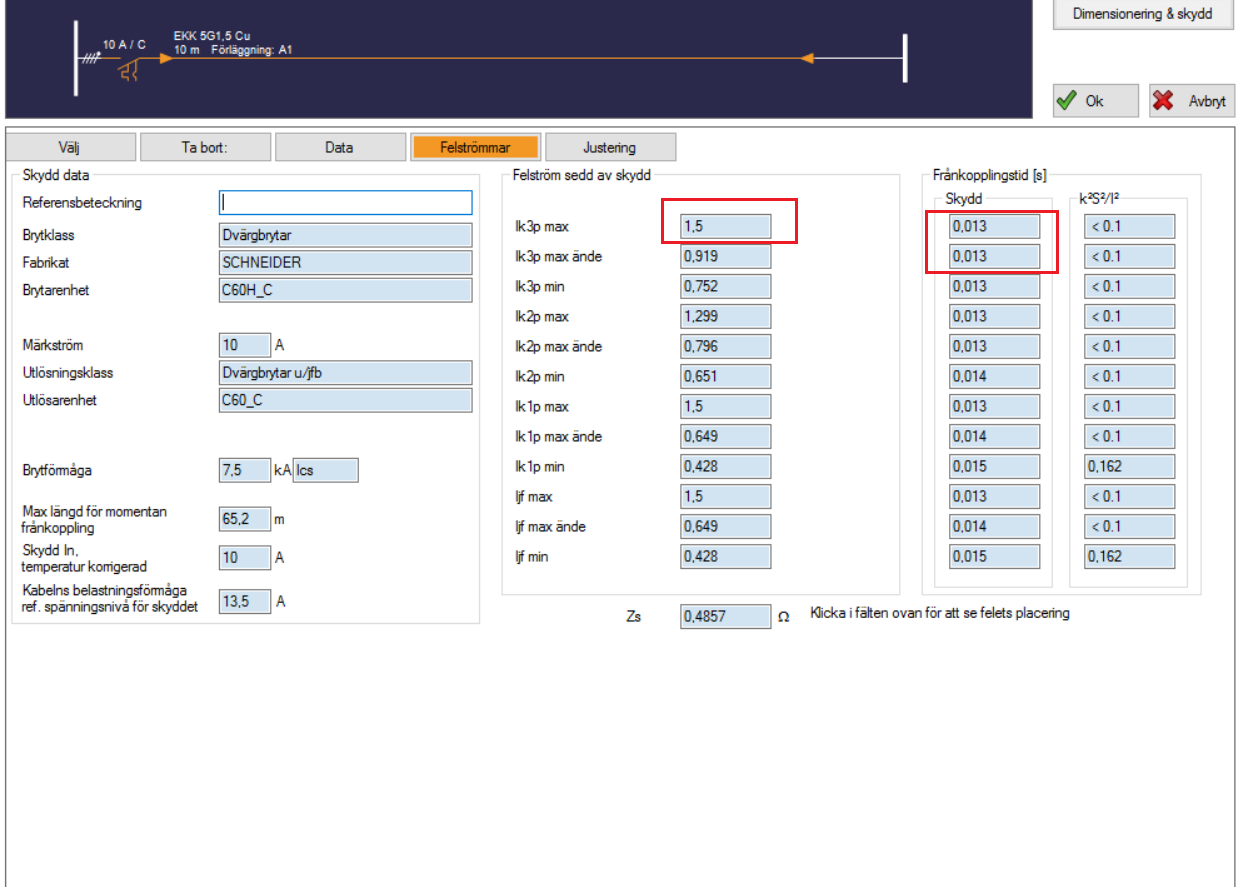Click the right busbar in the diagram
Screen dimensions: 1247x887
point(904,58)
